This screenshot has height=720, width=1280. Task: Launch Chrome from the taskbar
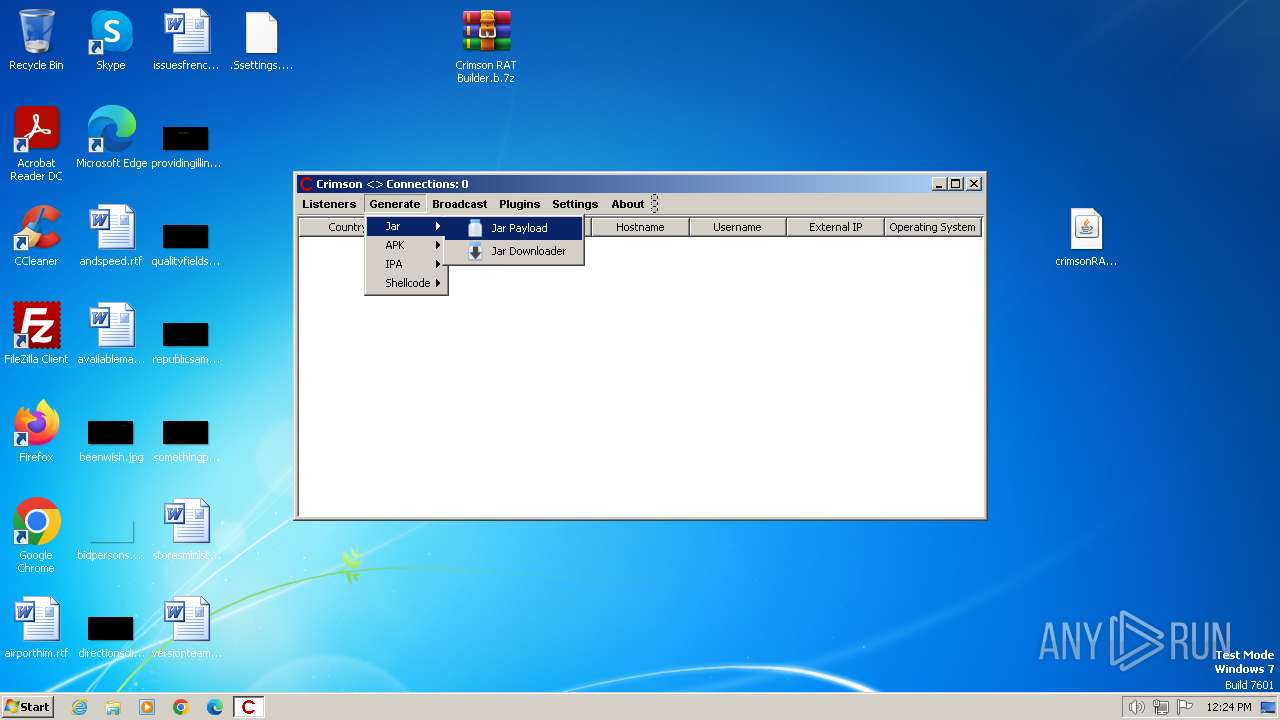(x=181, y=707)
